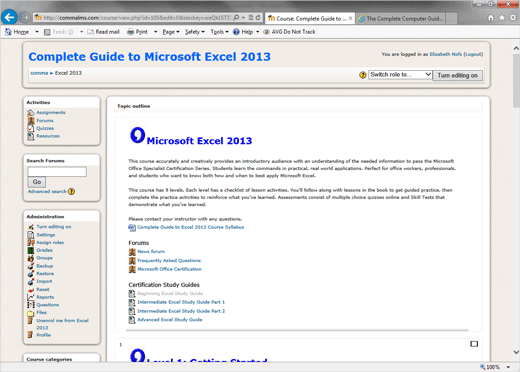
Task: Click the Logout link
Action: click(473, 54)
